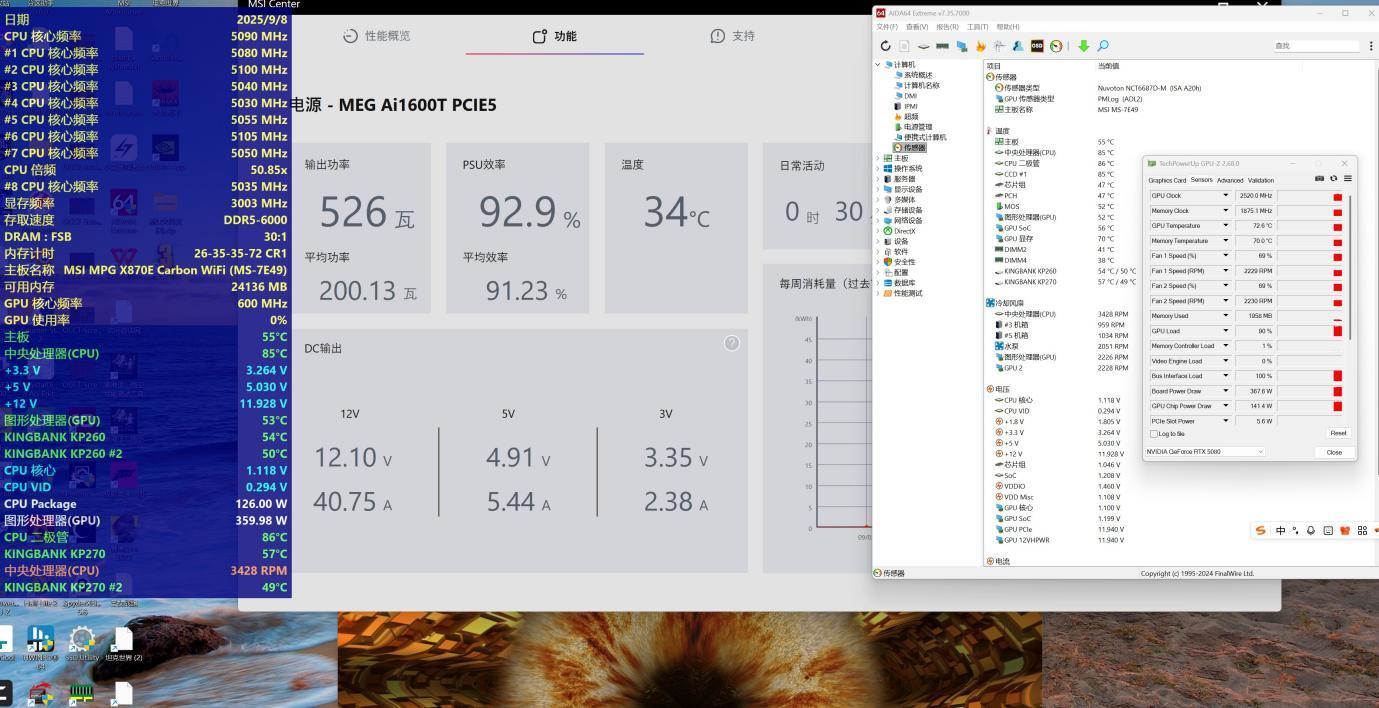Click the microphone icon in the input toolbar
1379x708 pixels.
pyautogui.click(x=1311, y=531)
